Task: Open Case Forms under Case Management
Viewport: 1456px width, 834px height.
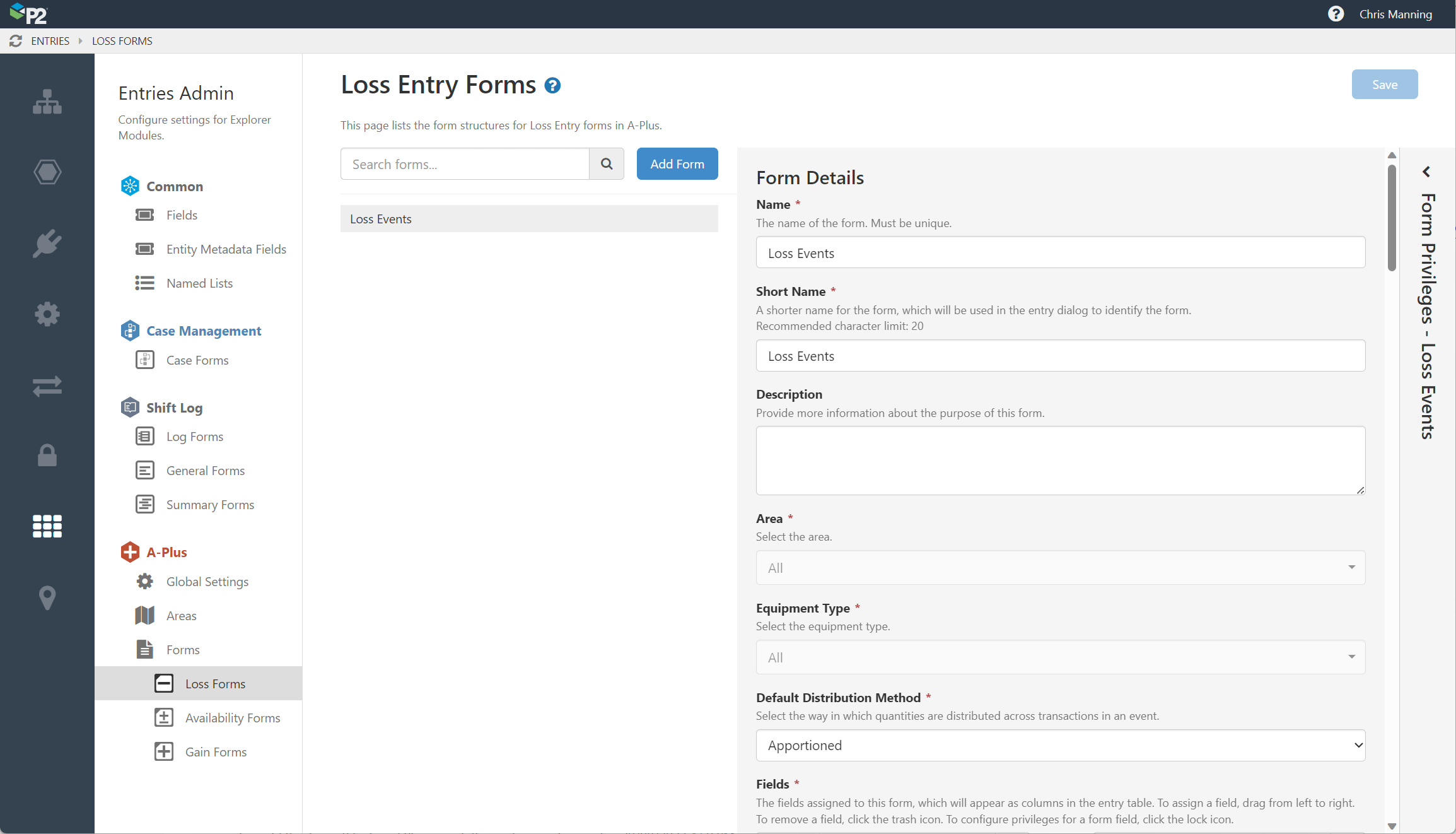Action: coord(197,360)
